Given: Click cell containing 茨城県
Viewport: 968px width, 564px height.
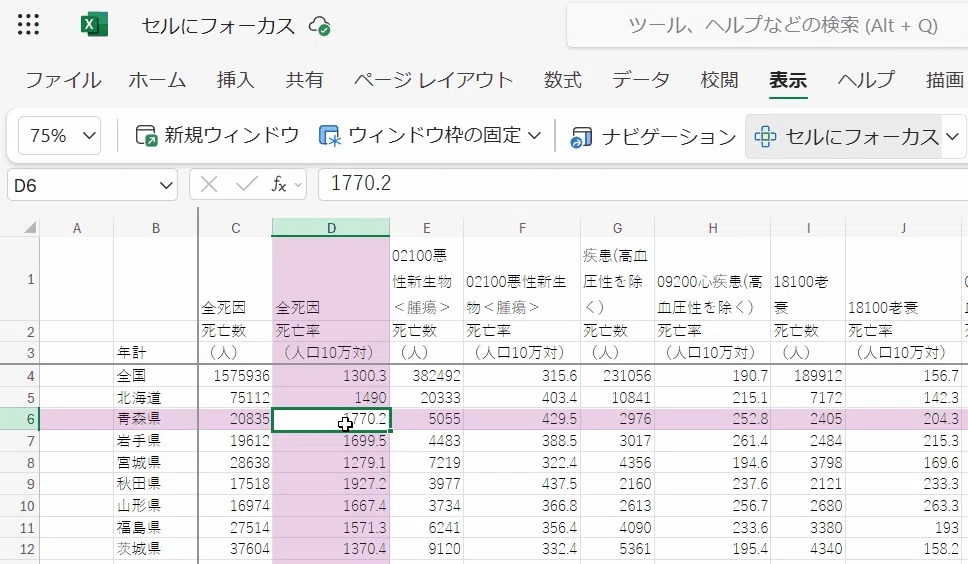Looking at the screenshot, I should [x=156, y=549].
